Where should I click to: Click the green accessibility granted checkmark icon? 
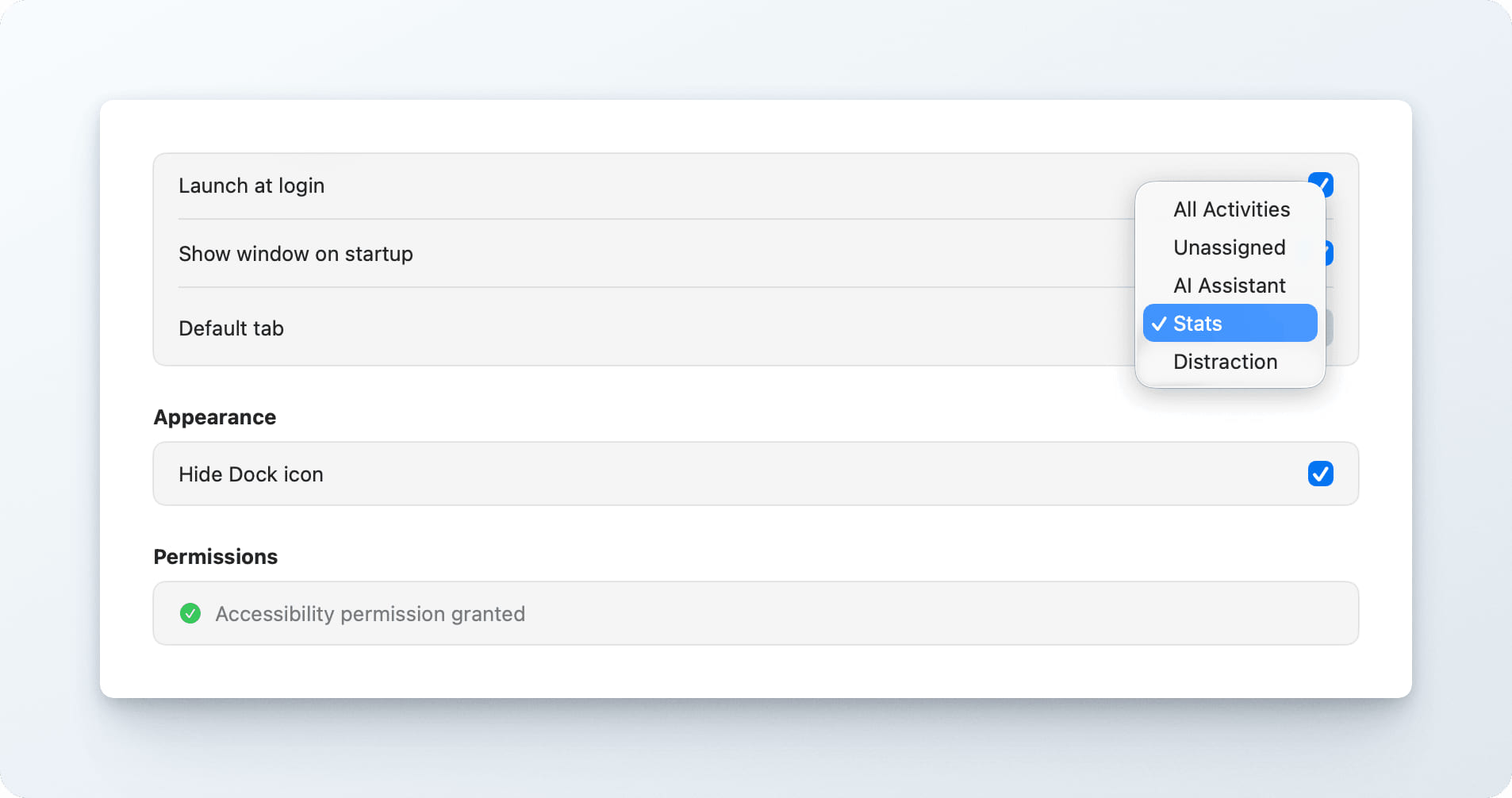[190, 613]
